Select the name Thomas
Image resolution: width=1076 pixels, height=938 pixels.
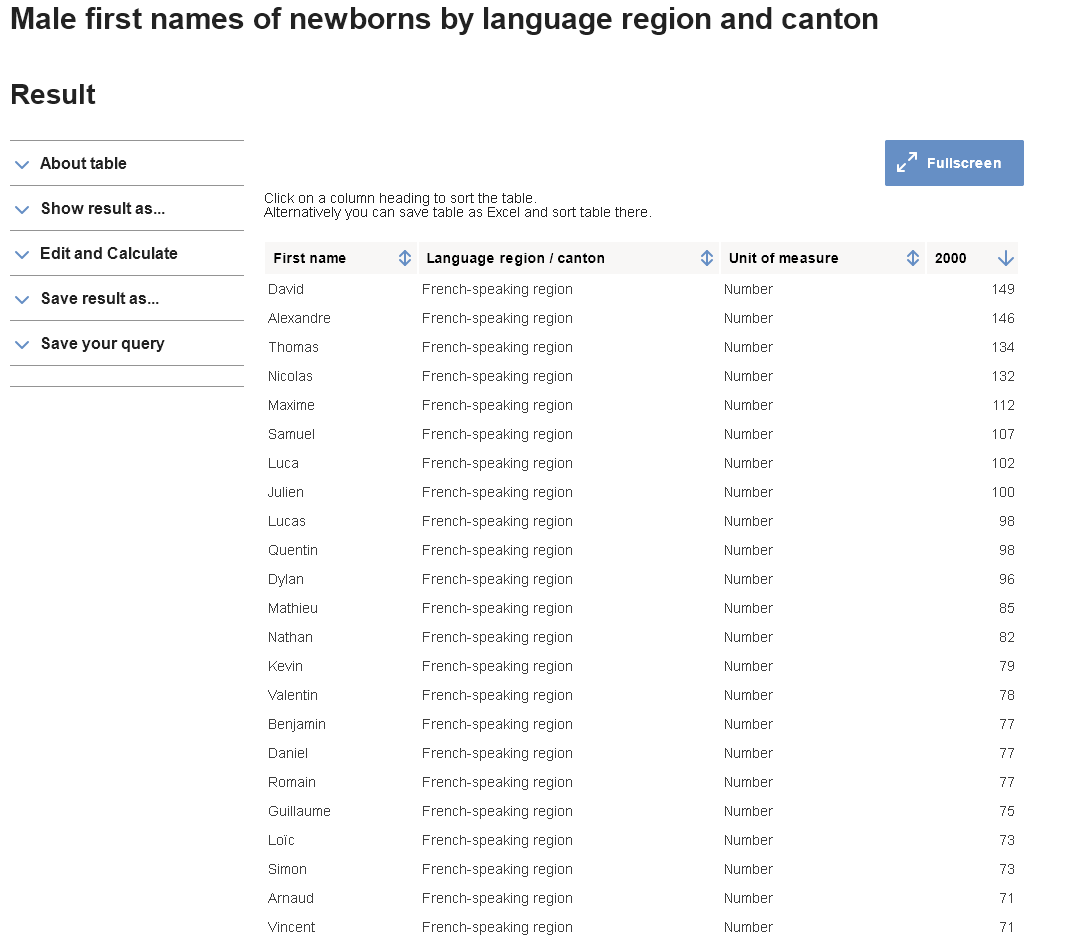tap(293, 347)
